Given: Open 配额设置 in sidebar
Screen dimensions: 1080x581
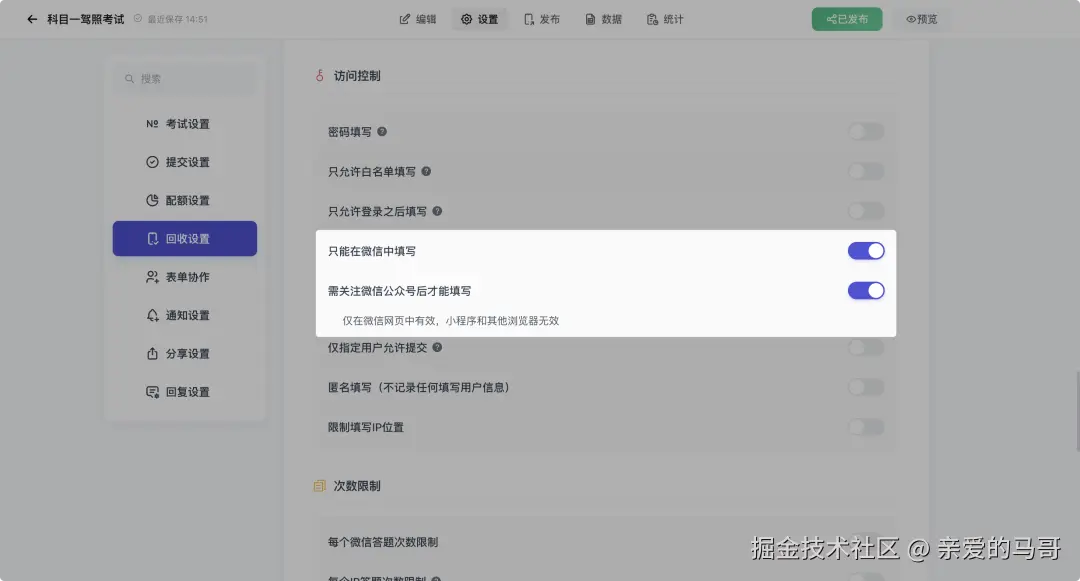Looking at the screenshot, I should click(x=185, y=200).
